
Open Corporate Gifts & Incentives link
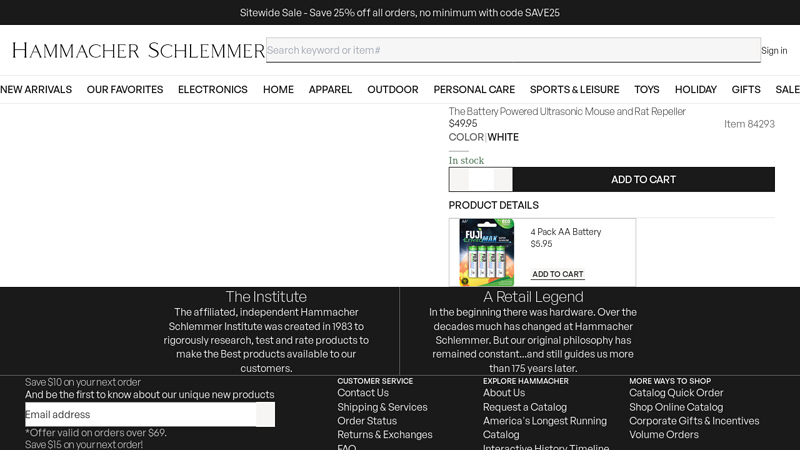(694, 421)
